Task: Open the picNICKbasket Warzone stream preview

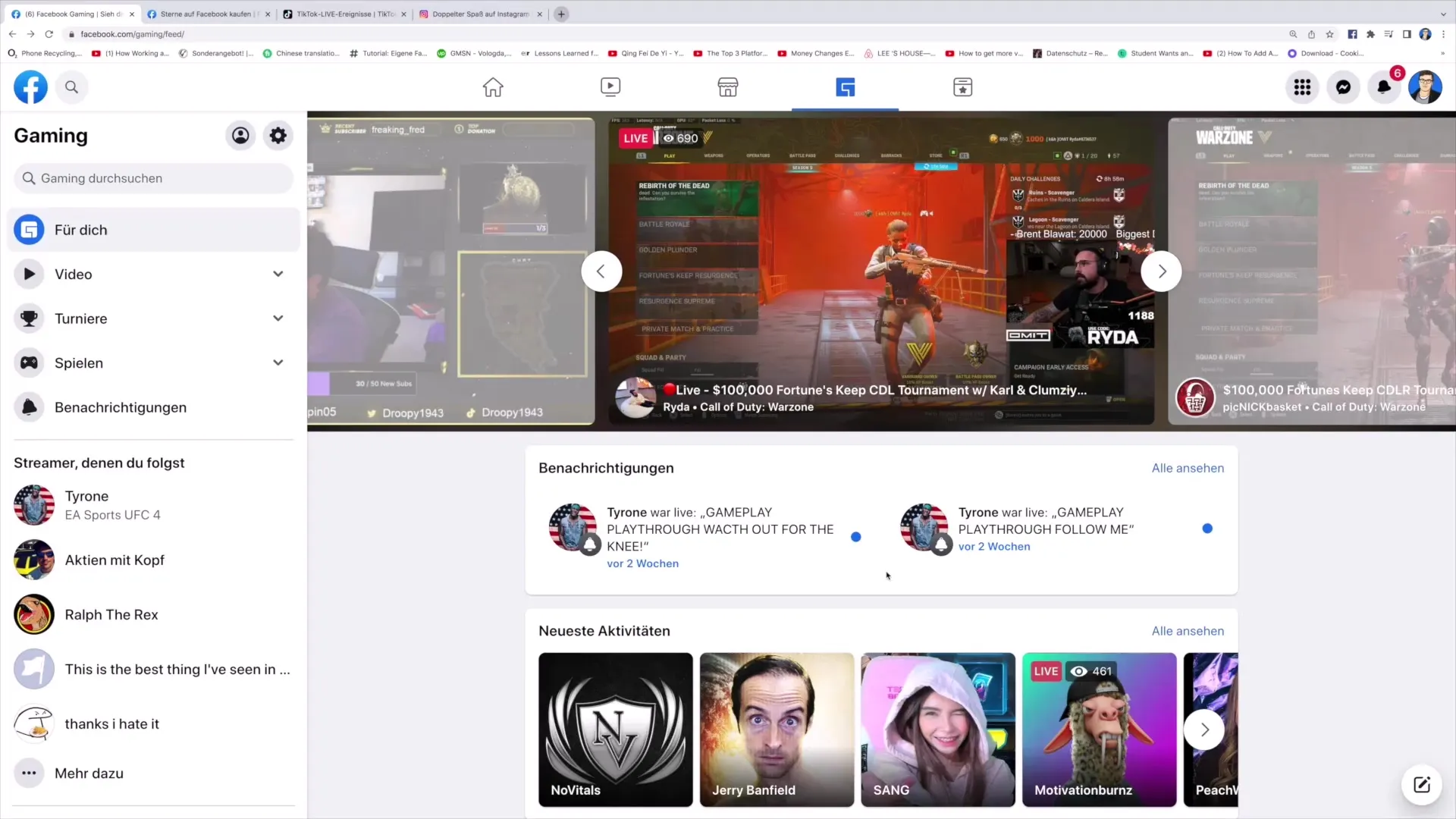Action: [1312, 271]
